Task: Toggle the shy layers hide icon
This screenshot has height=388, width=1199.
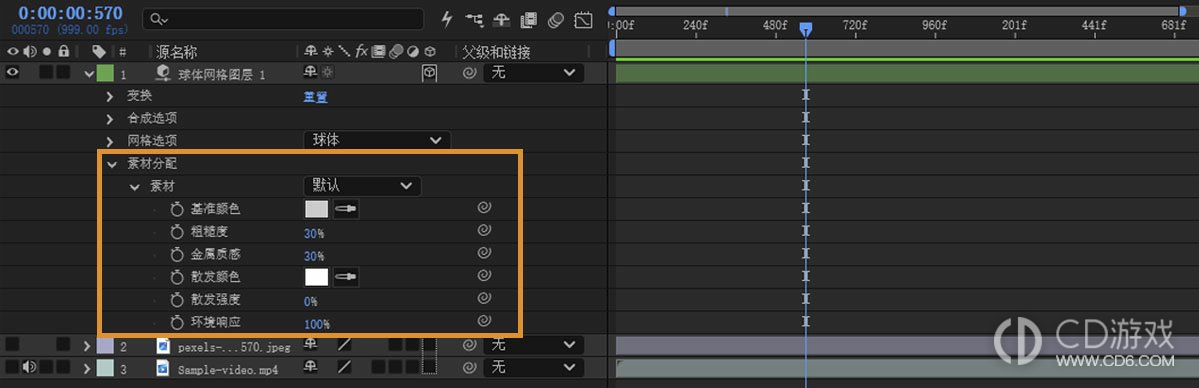Action: point(502,20)
